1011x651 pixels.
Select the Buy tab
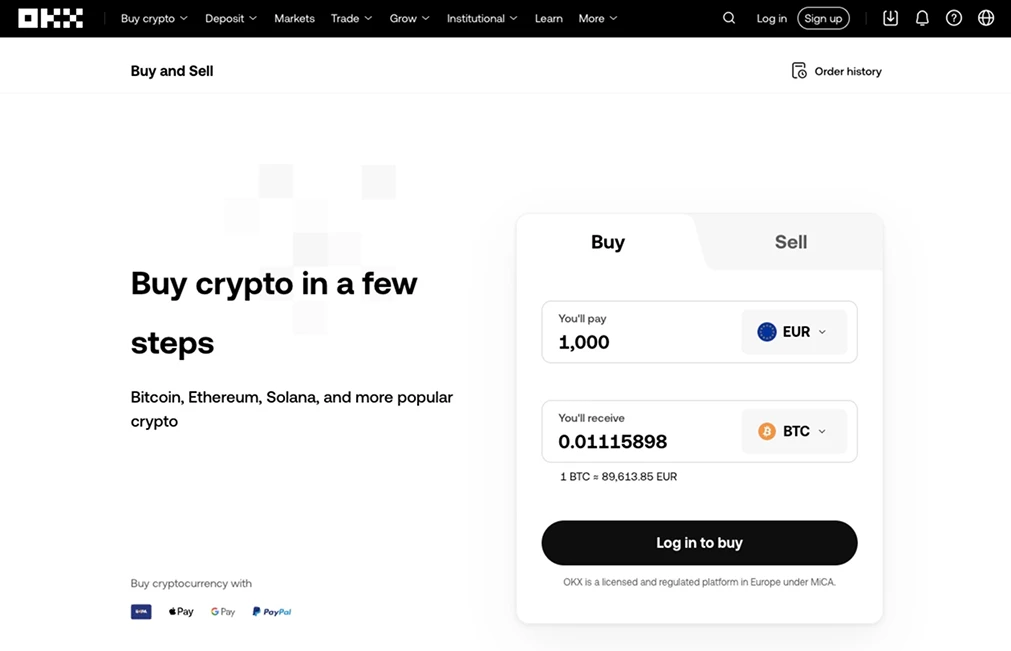[x=607, y=242]
